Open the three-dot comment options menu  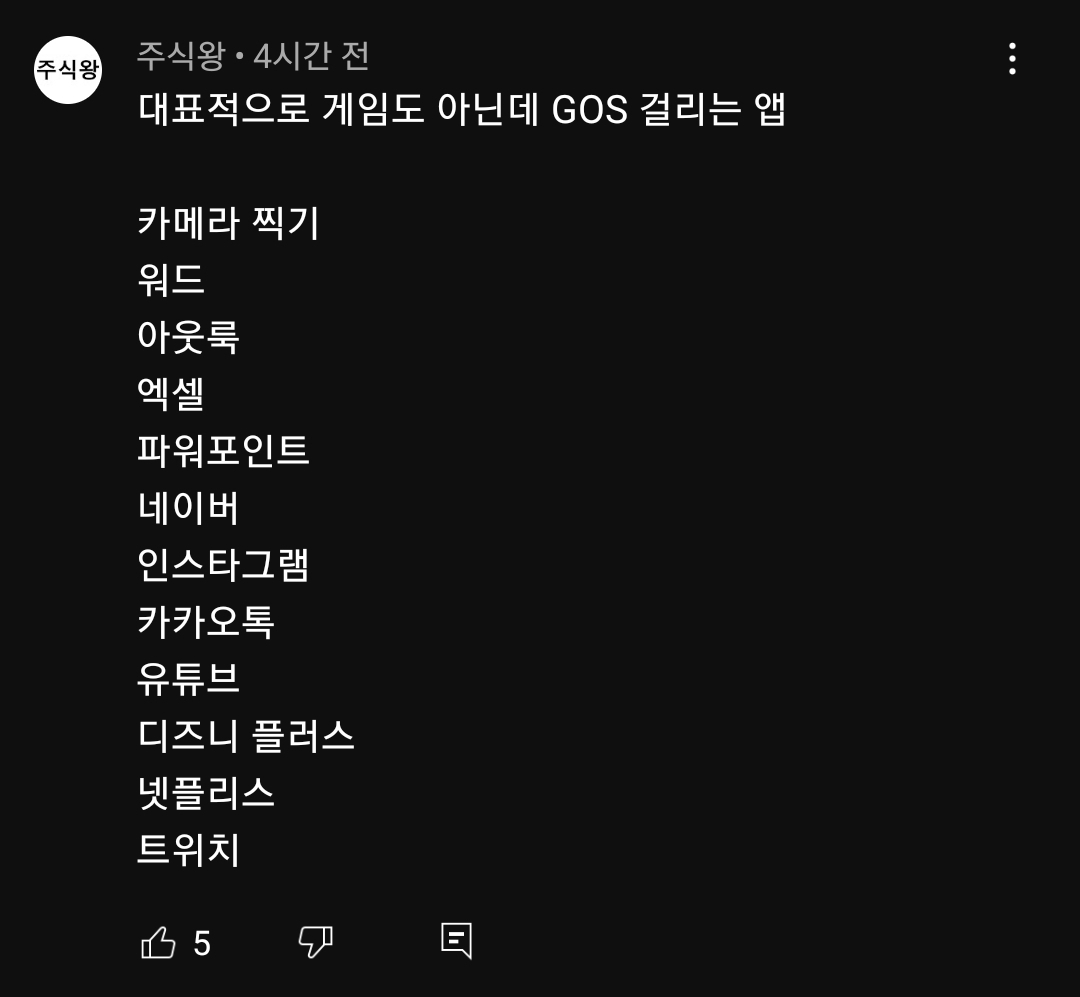tap(1012, 59)
